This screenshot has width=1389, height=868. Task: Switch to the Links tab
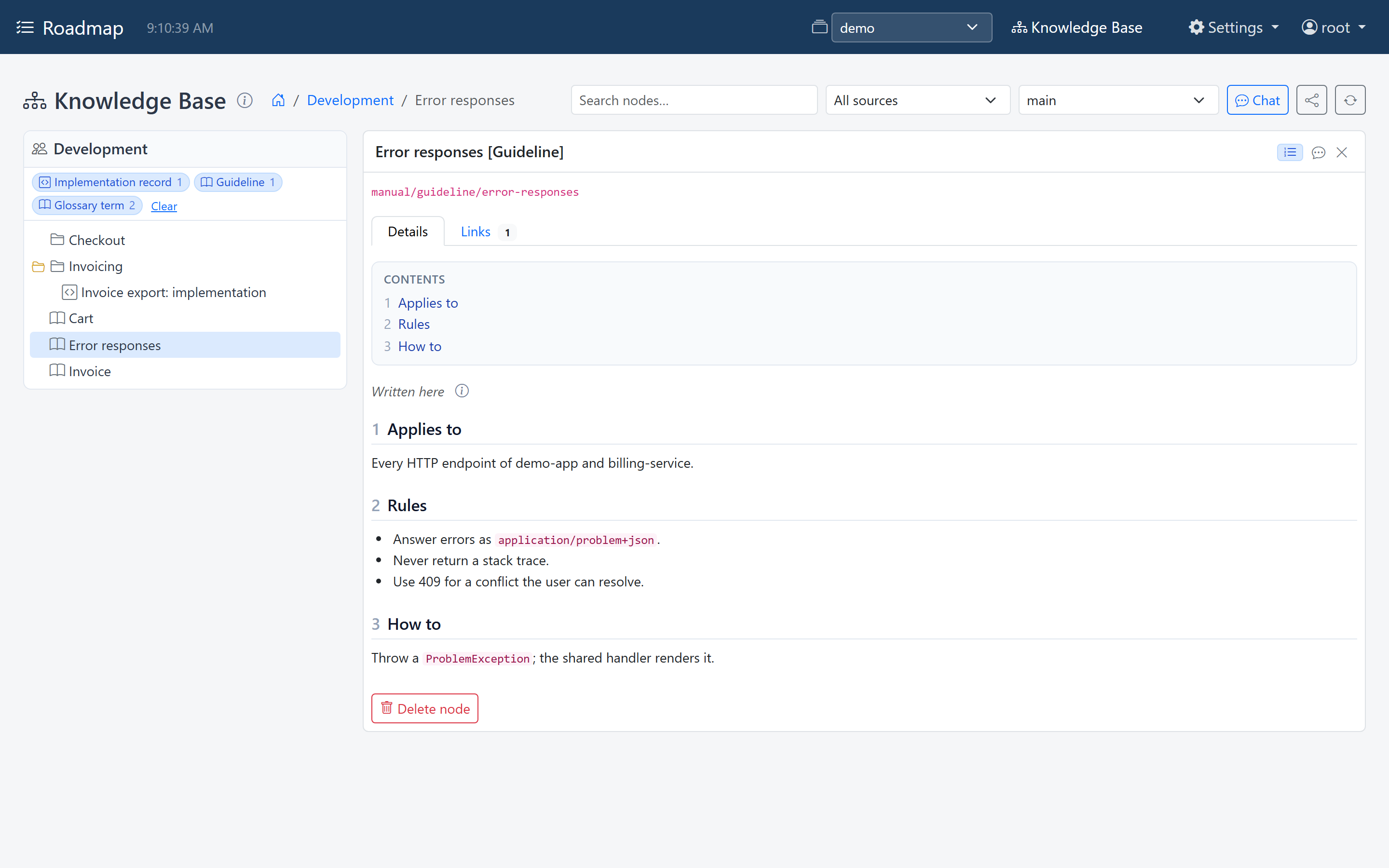pos(488,232)
